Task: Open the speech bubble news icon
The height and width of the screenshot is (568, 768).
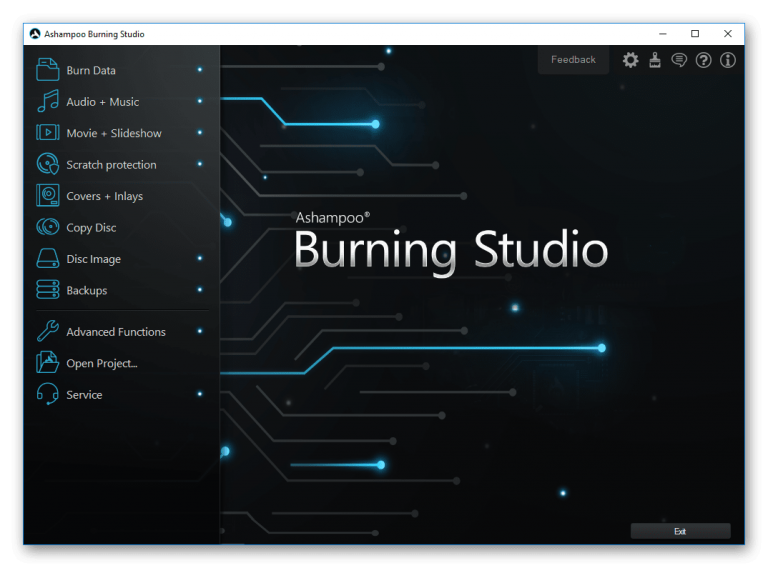Action: pyautogui.click(x=679, y=60)
